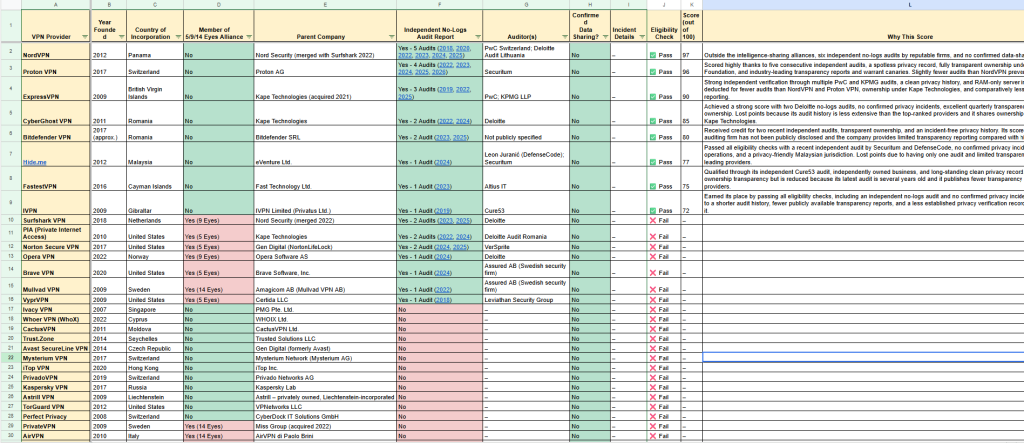The image size is (1024, 443).
Task: Select row 1 header
Action: (x=10, y=26)
